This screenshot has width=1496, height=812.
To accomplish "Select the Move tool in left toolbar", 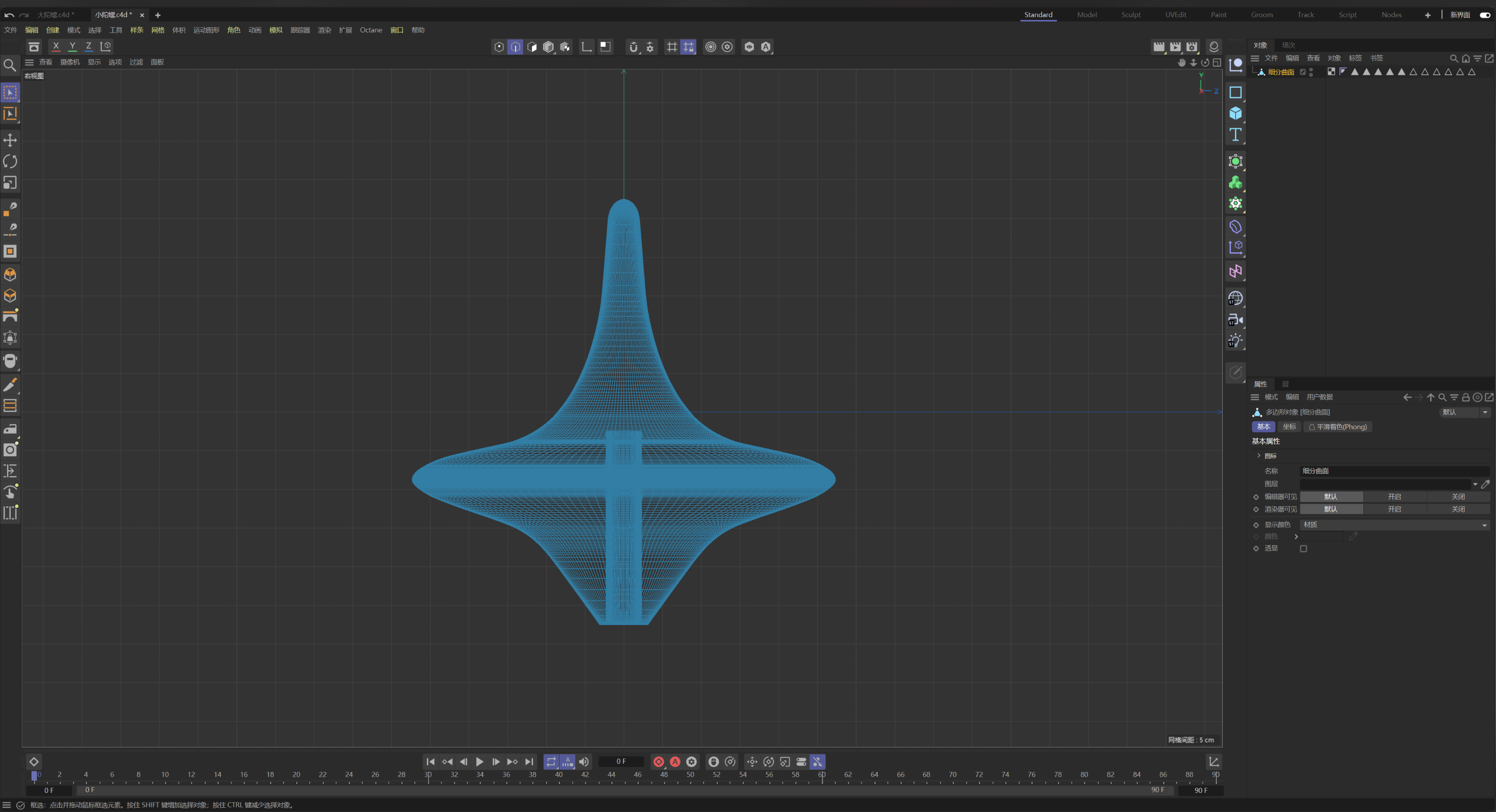I will tap(10, 140).
